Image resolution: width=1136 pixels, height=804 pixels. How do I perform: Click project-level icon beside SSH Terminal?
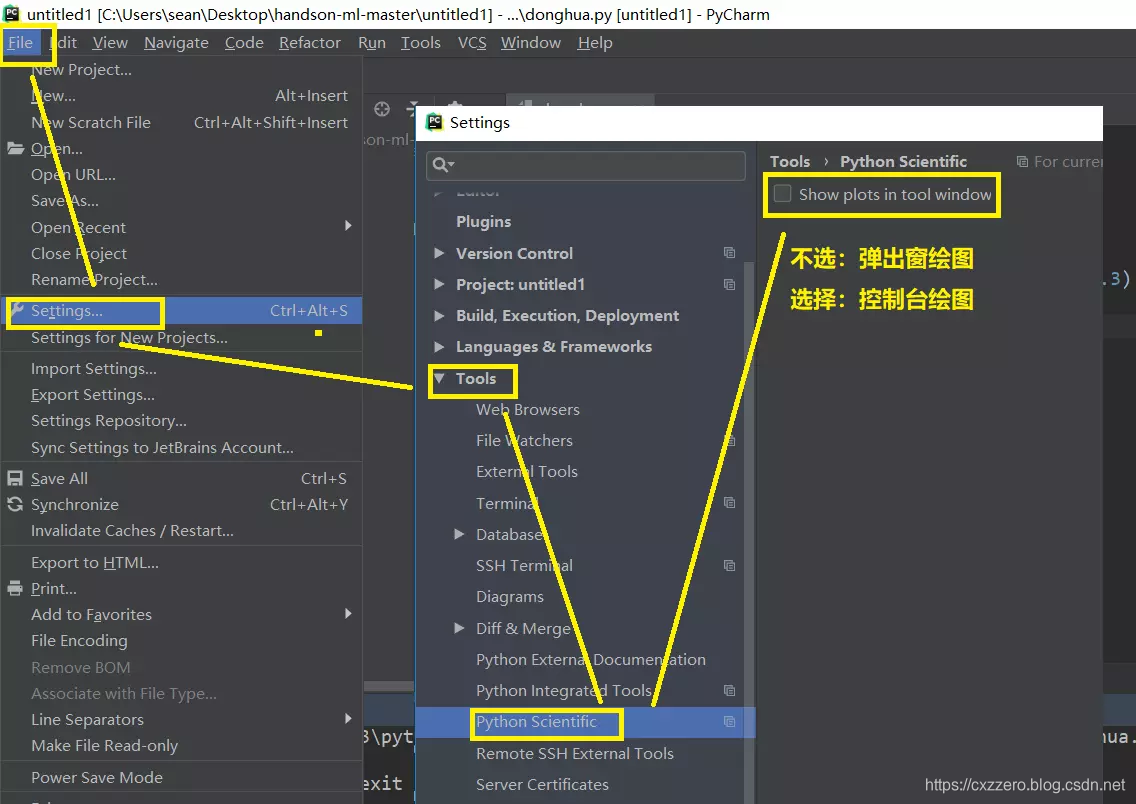pyautogui.click(x=730, y=565)
